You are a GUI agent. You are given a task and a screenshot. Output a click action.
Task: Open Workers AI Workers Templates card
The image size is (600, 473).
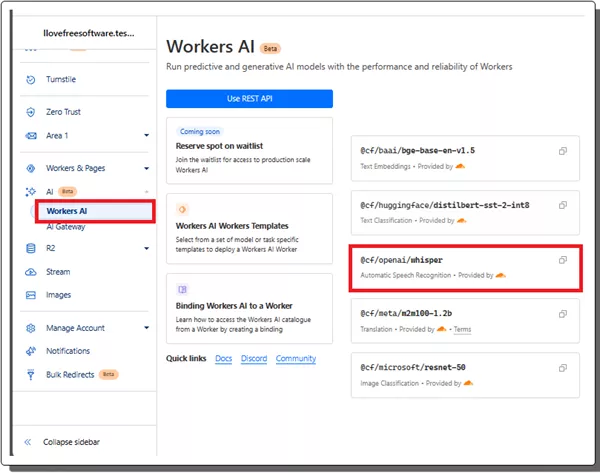coord(249,229)
